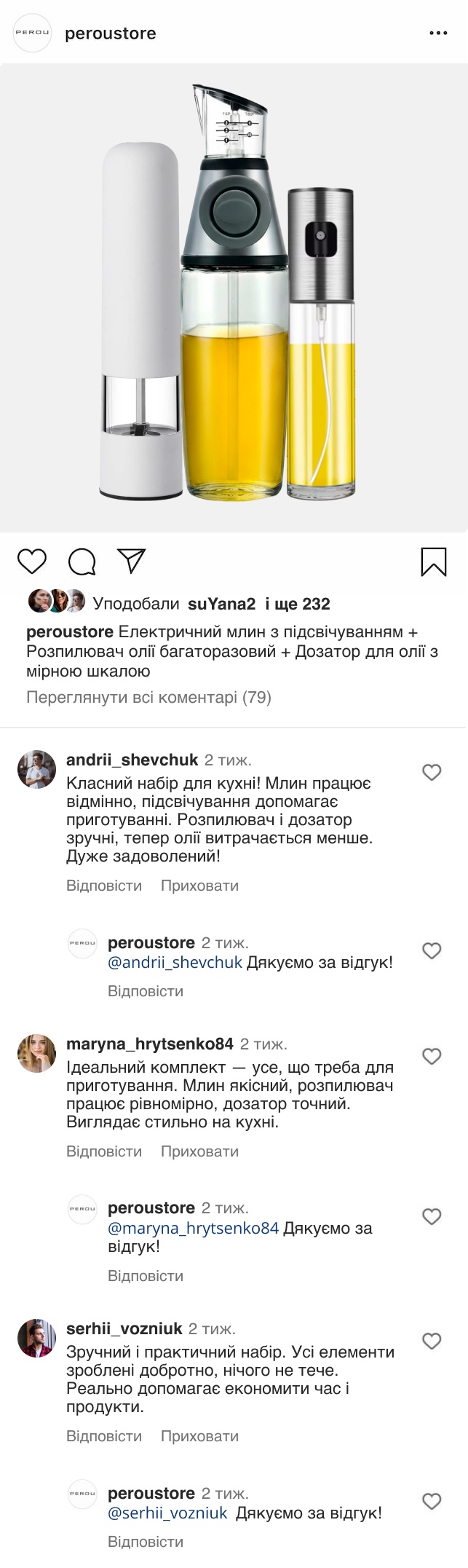Like peroustore's reply to serhii_vozniuk
The image size is (468, 1568).
point(432,1500)
